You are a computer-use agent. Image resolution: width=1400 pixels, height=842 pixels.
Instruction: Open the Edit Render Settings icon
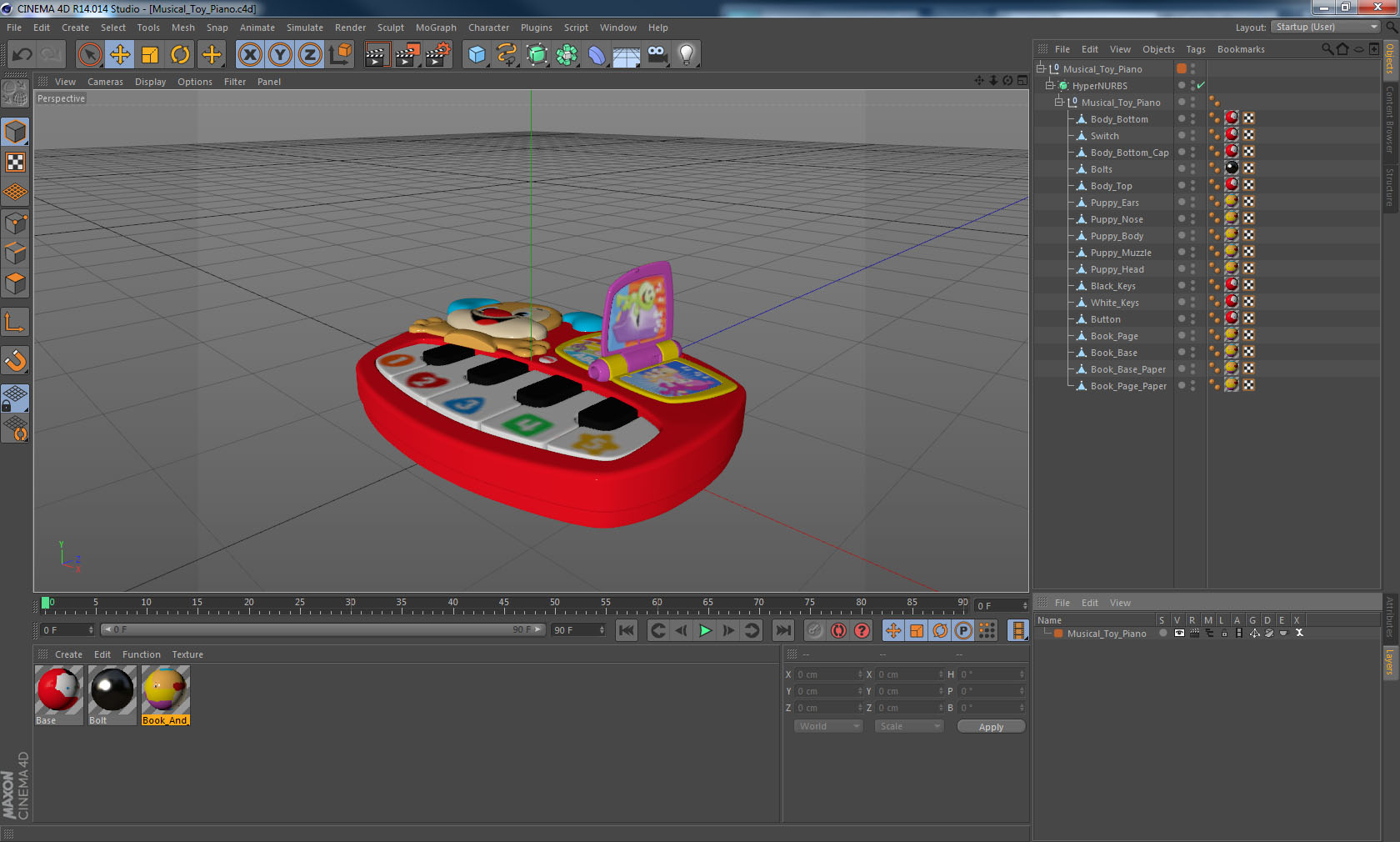point(438,55)
